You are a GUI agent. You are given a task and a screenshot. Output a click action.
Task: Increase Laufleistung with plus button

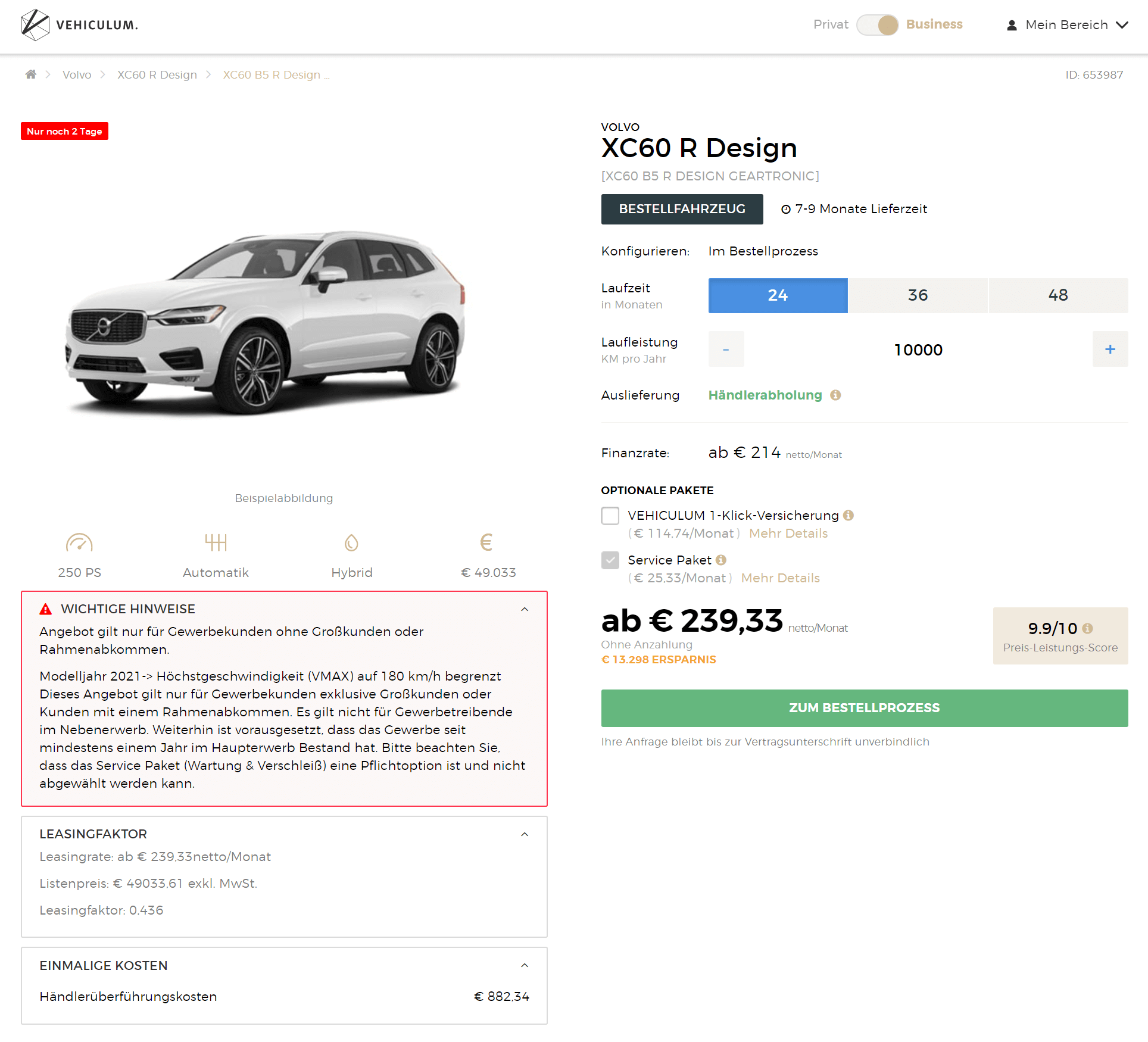coord(1110,349)
